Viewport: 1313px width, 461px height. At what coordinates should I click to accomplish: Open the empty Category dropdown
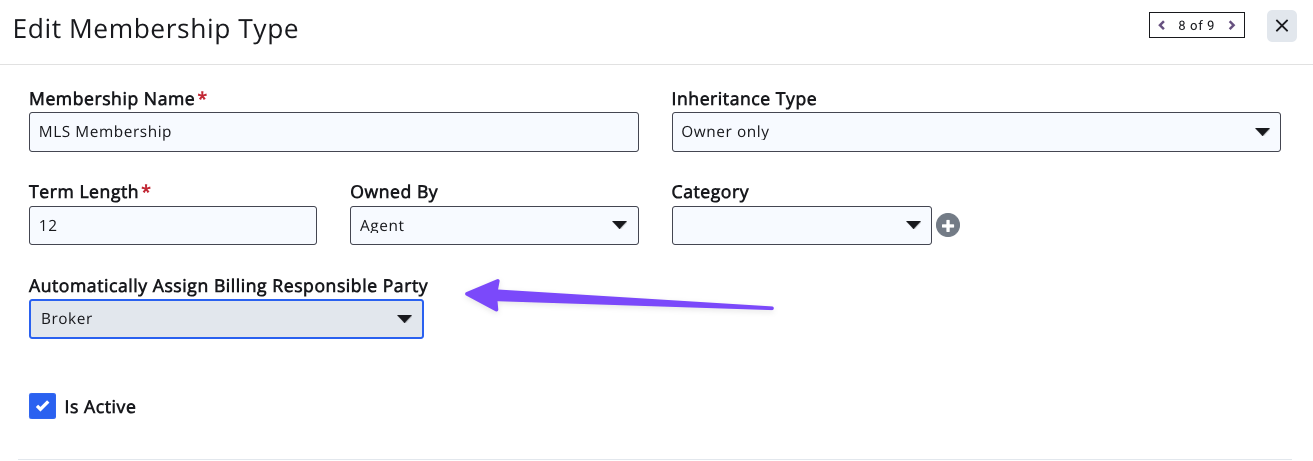[801, 225]
